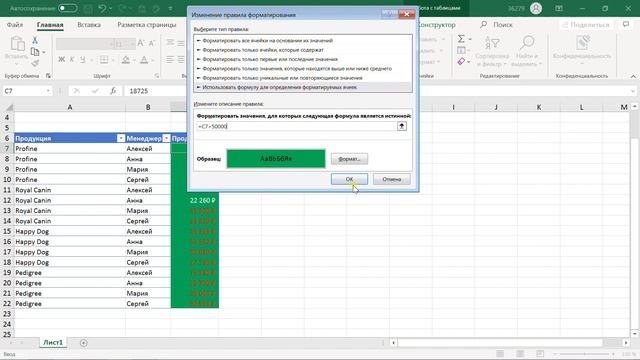Click the Fill Color bucket icon
The width and height of the screenshot is (640, 360).
click(x=126, y=60)
